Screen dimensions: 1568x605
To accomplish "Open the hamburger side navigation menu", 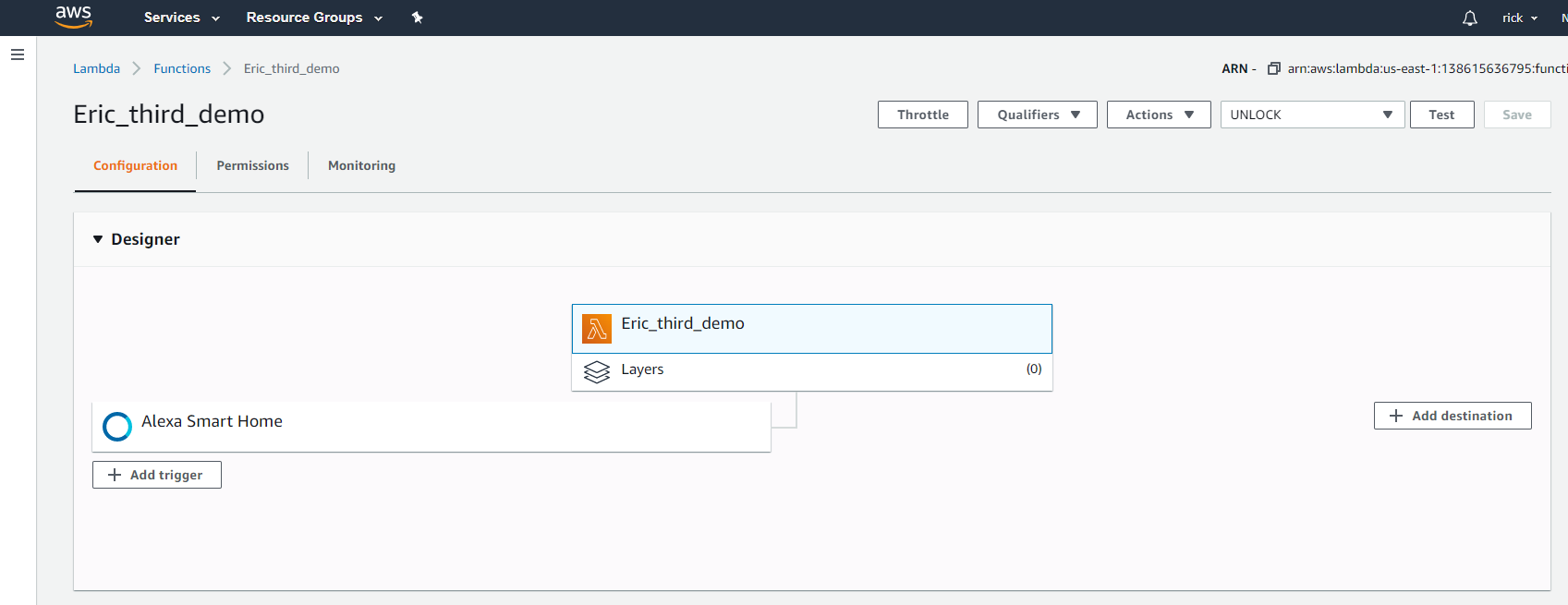I will [18, 54].
